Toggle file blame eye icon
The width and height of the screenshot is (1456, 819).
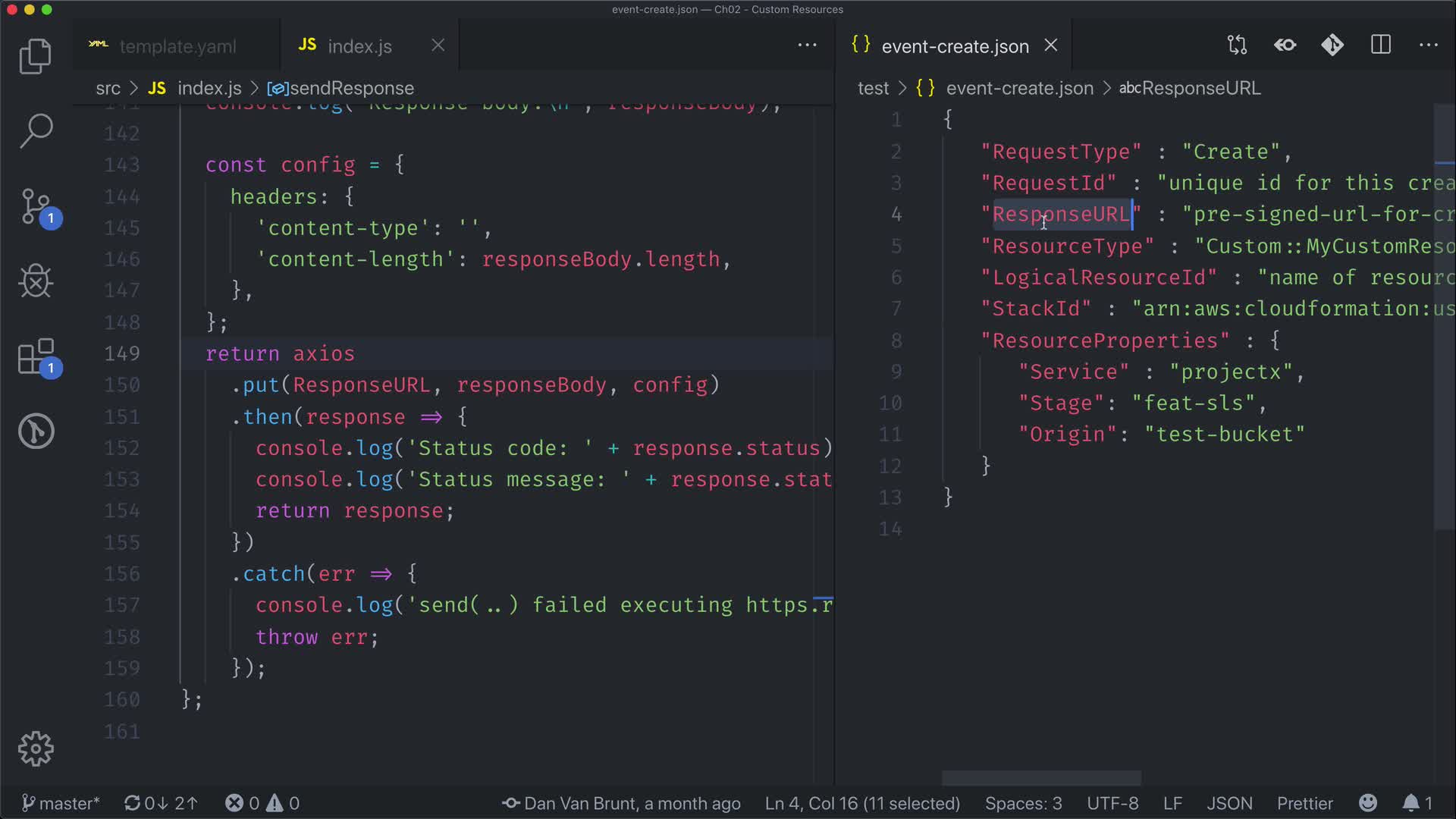[x=1285, y=45]
